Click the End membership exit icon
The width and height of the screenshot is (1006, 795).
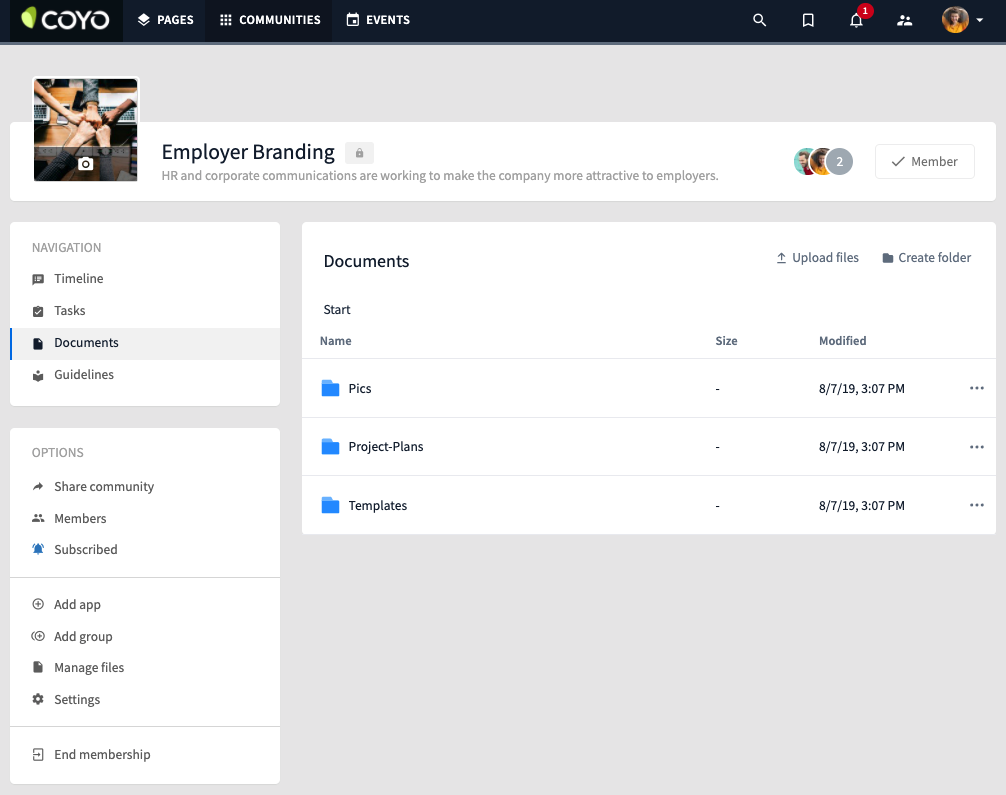[x=38, y=755]
